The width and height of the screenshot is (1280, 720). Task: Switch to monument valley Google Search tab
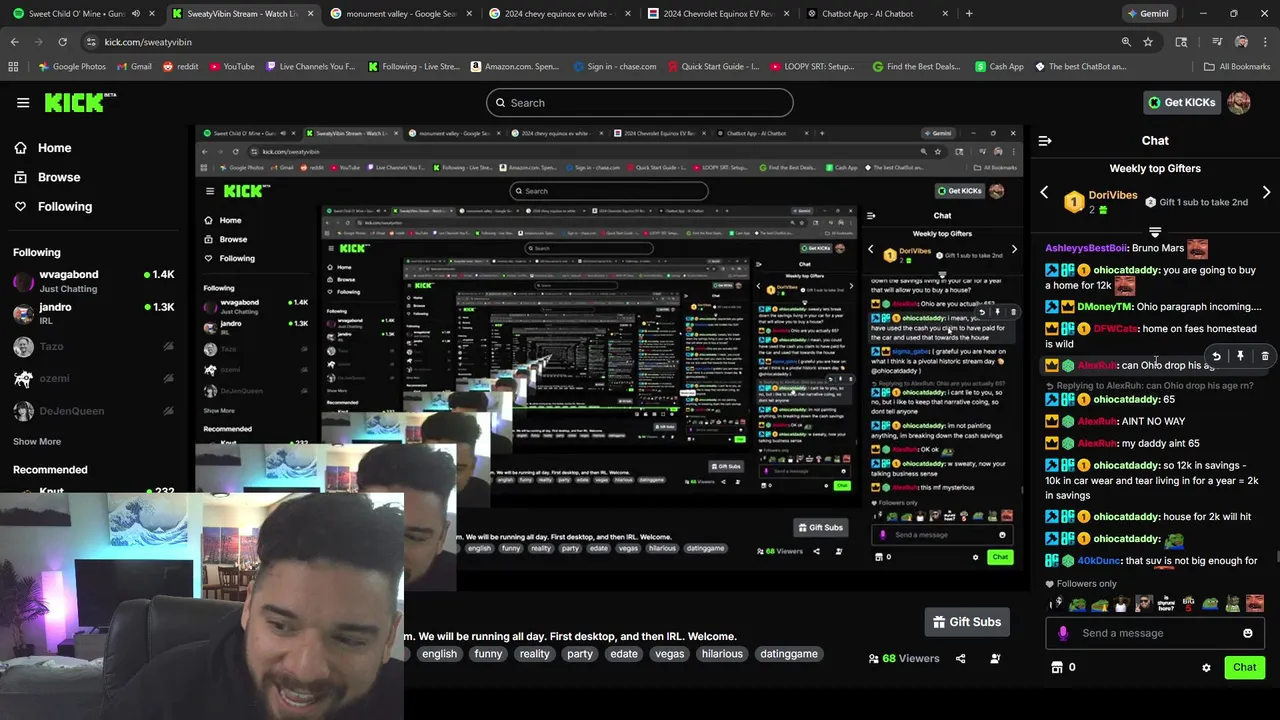point(400,14)
